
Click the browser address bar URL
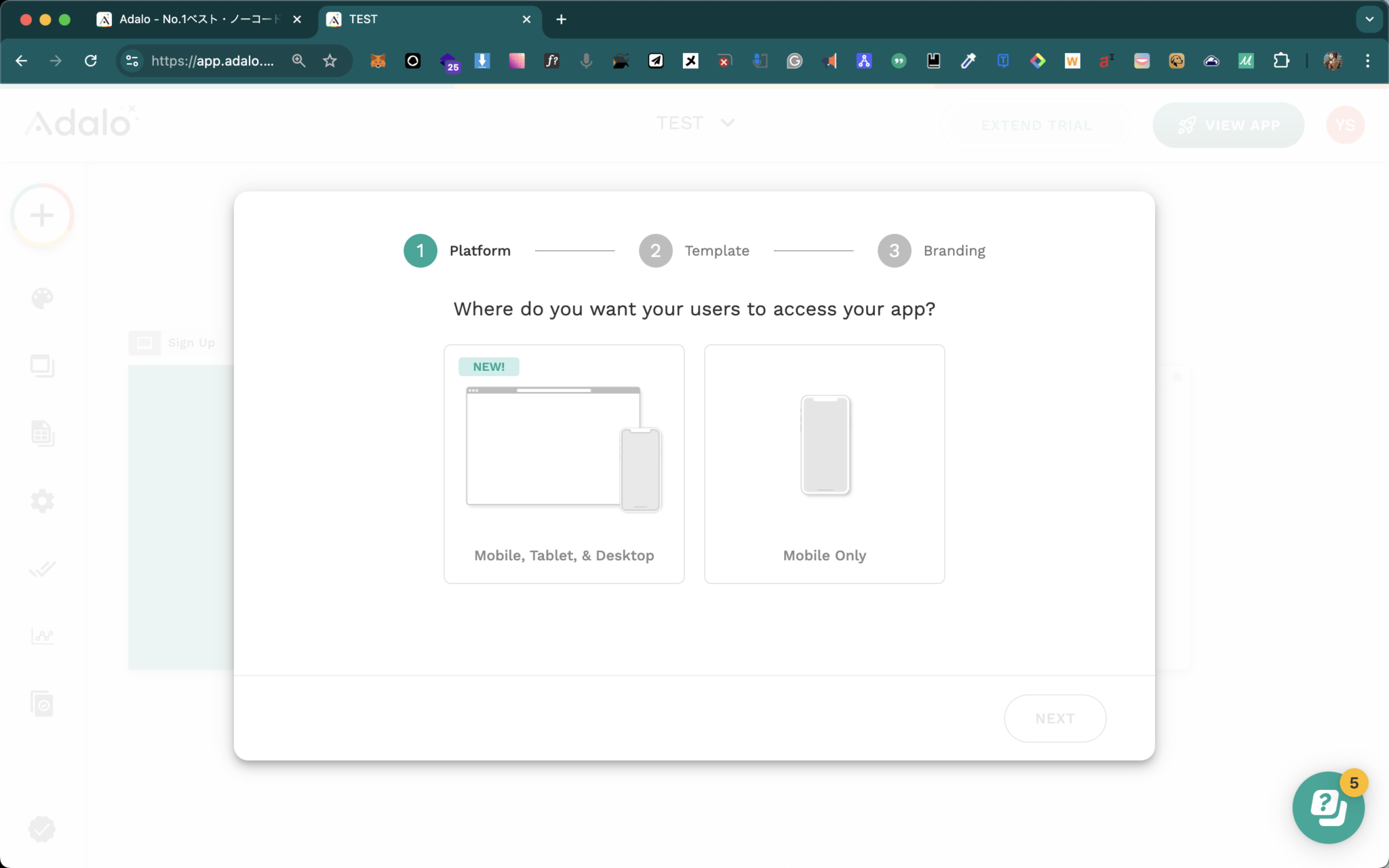pyautogui.click(x=212, y=61)
